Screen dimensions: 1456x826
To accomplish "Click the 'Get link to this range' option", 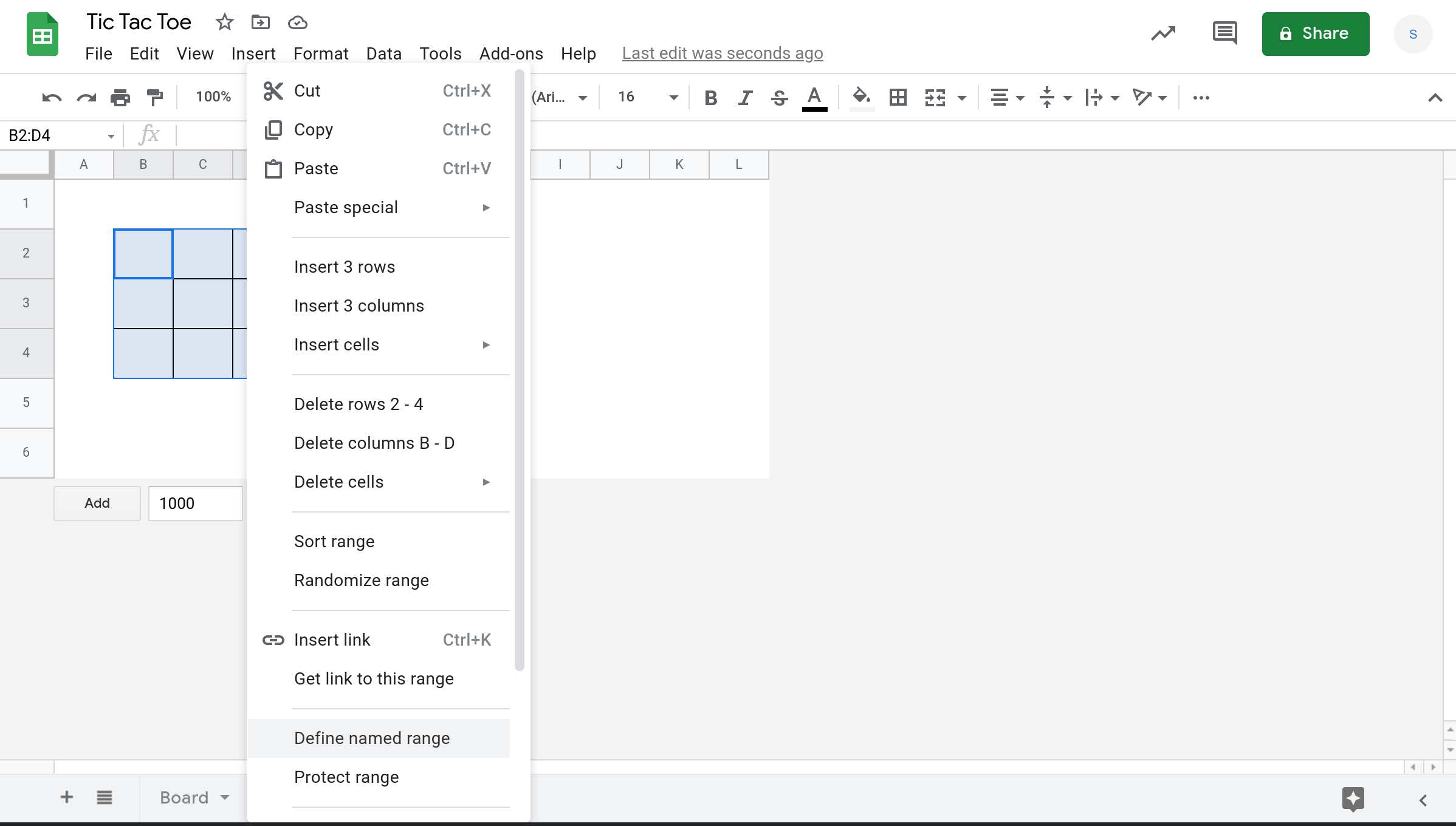I will [374, 678].
